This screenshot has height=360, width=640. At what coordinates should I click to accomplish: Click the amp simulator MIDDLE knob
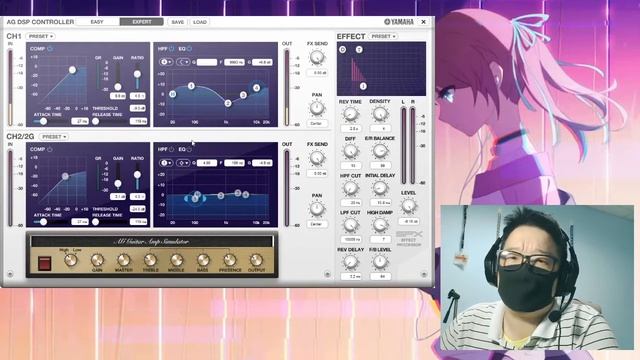pos(176,260)
